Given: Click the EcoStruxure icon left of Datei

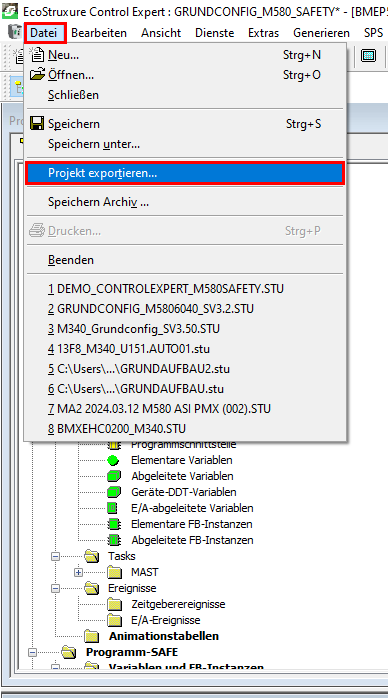Looking at the screenshot, I should coord(15,32).
